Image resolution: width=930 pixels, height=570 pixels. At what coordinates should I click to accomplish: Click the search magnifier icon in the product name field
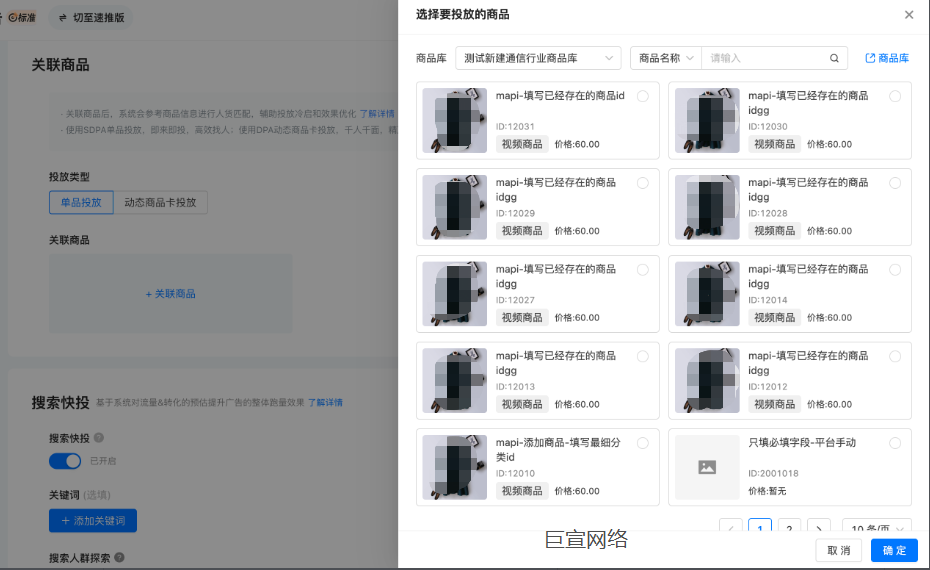click(x=834, y=58)
